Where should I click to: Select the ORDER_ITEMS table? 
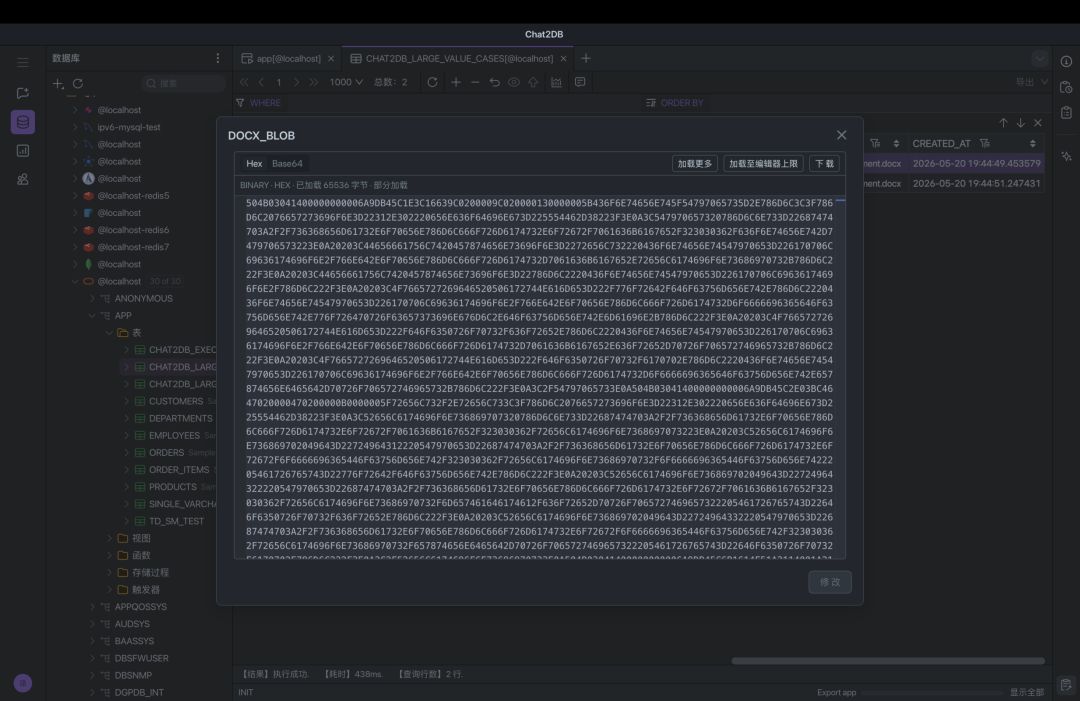[179, 470]
